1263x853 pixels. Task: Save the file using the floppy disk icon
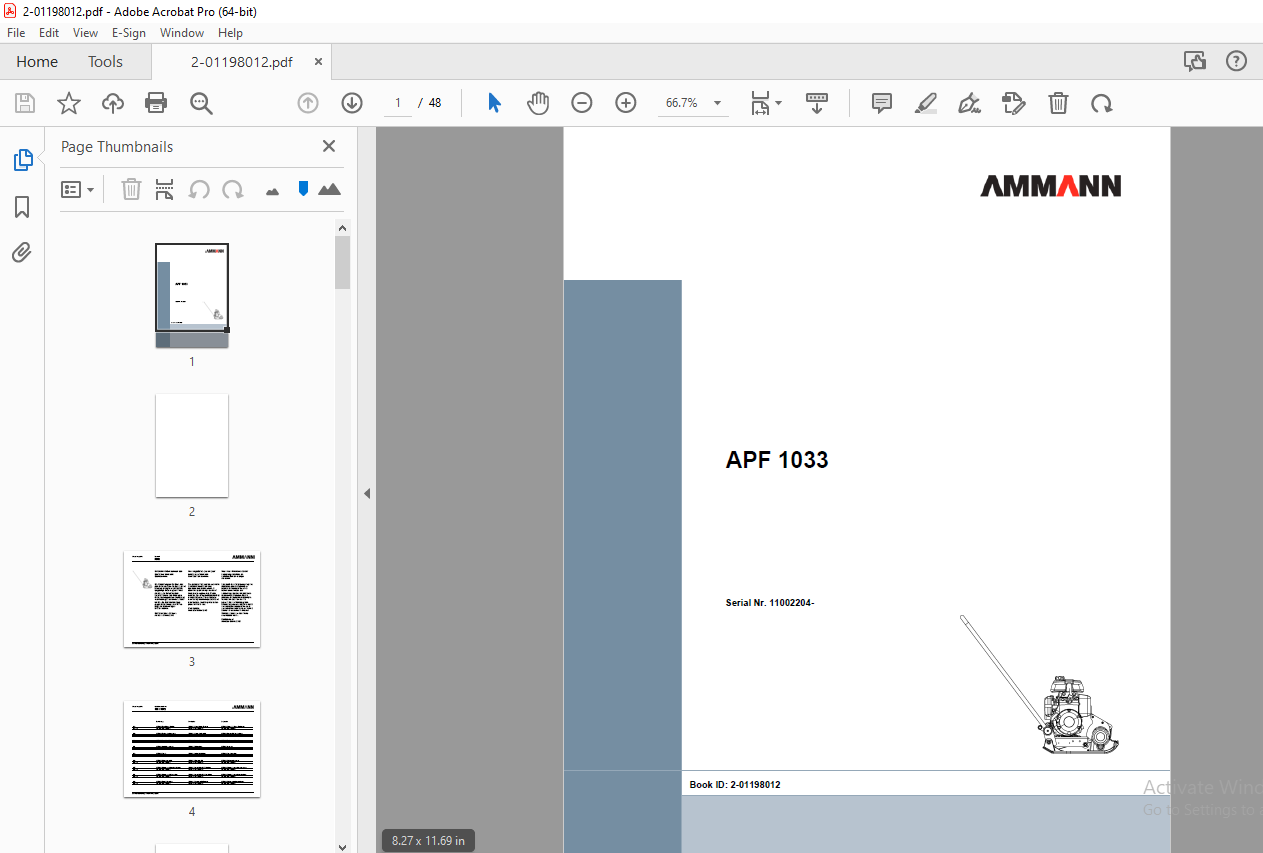tap(25, 103)
